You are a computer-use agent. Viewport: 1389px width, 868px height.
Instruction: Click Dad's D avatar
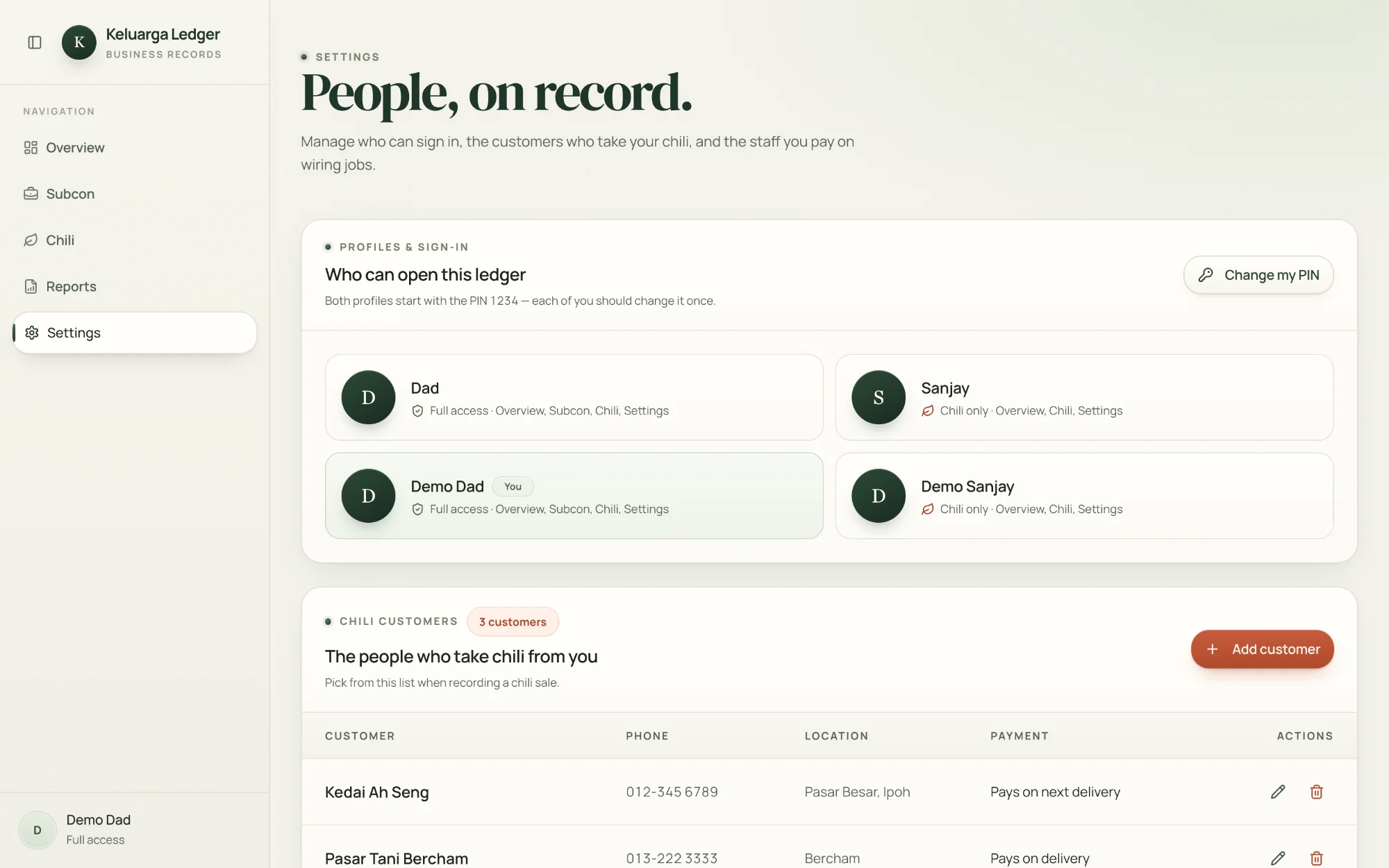coord(368,397)
